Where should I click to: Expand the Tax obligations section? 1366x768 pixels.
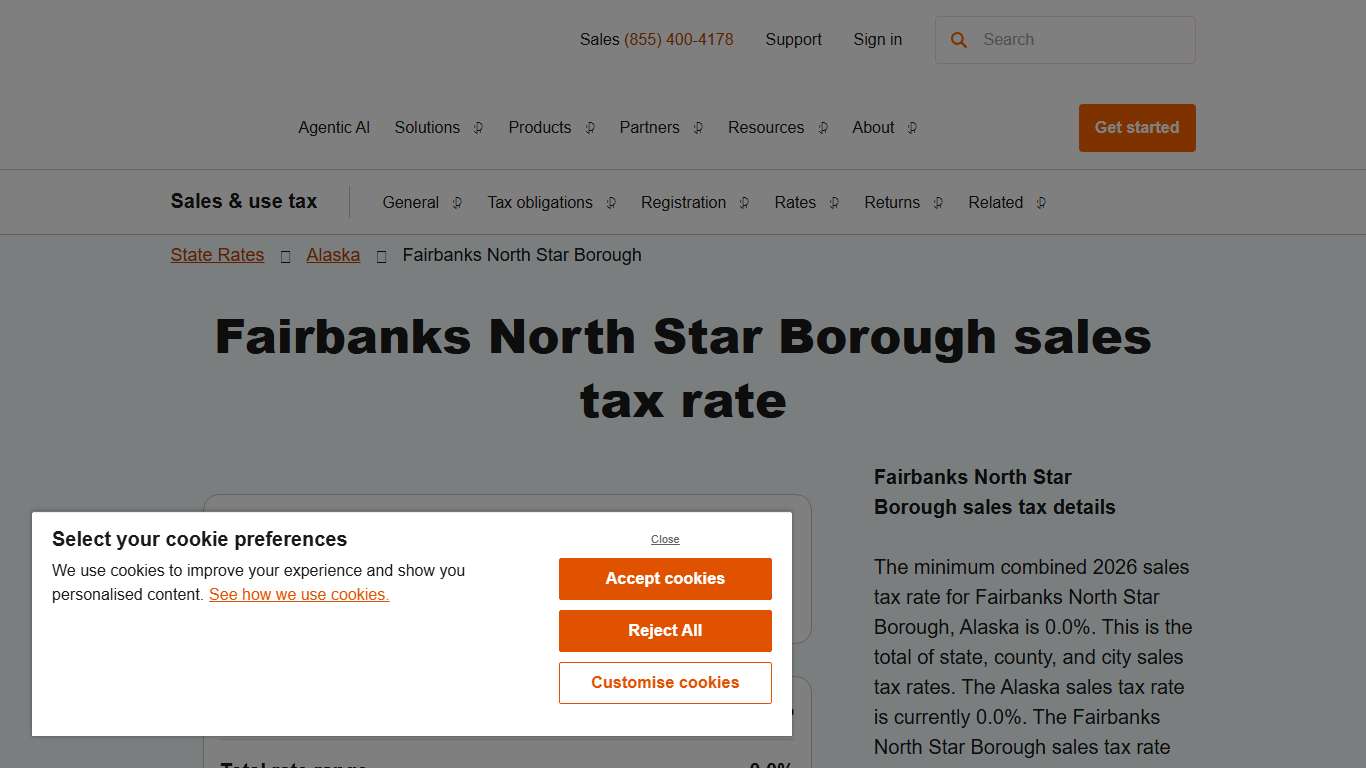pos(539,202)
